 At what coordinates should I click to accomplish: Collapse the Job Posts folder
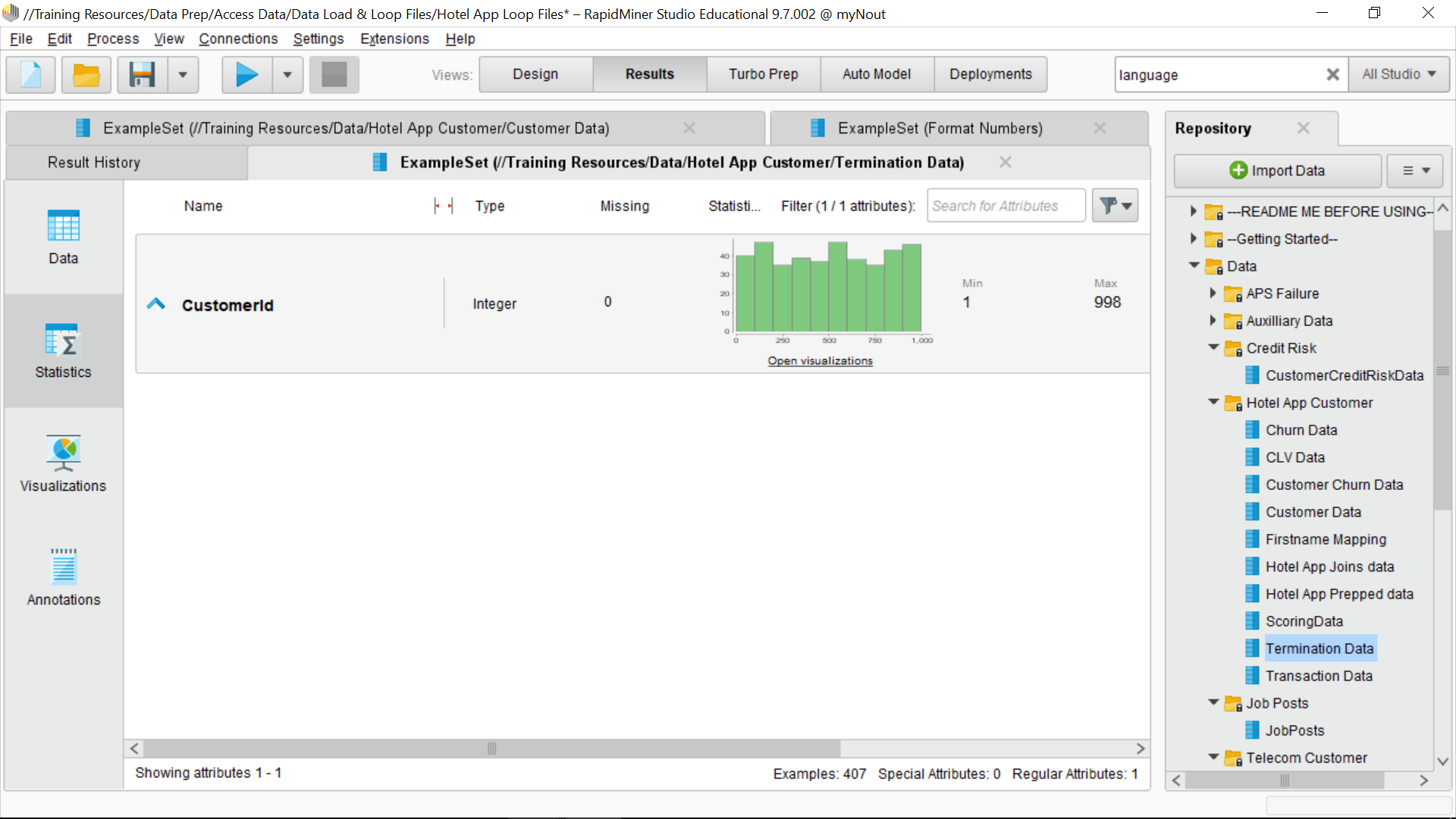click(x=1213, y=702)
